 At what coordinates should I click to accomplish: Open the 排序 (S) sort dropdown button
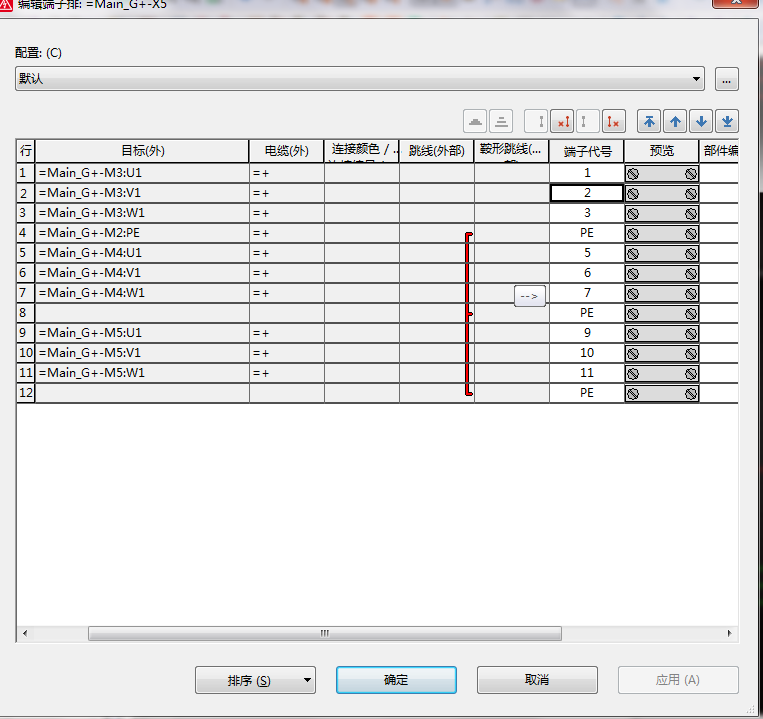point(255,680)
